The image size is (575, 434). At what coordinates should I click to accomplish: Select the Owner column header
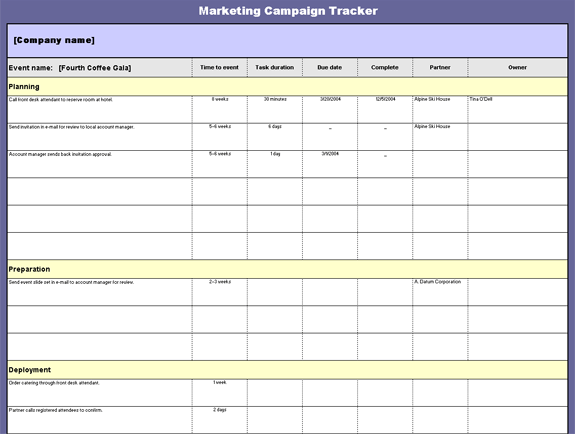[x=517, y=68]
